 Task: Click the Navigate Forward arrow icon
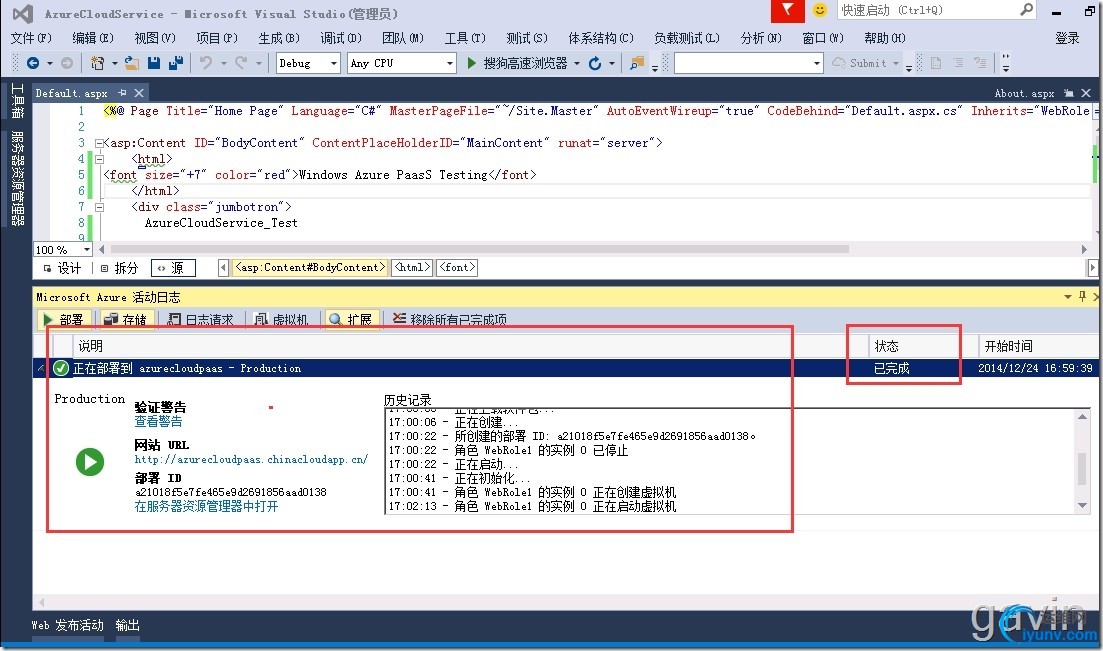(67, 63)
